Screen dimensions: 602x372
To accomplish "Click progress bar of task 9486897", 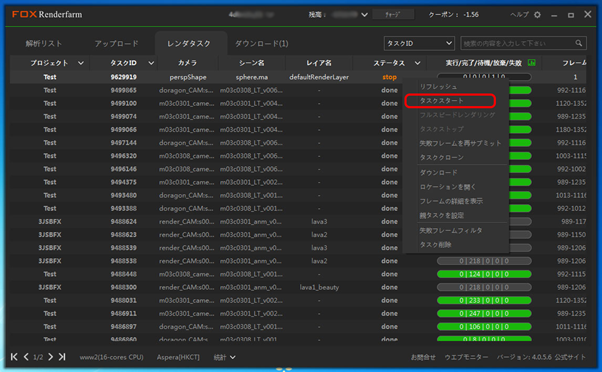I will [484, 326].
